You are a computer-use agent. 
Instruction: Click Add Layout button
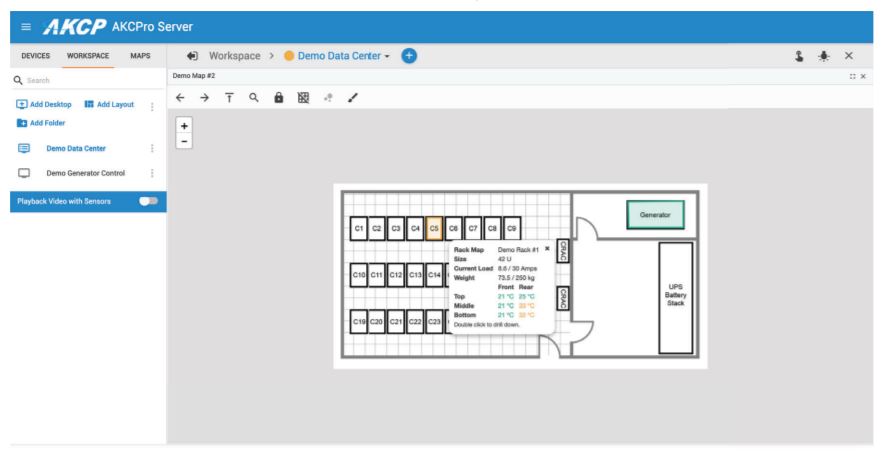tap(110, 105)
